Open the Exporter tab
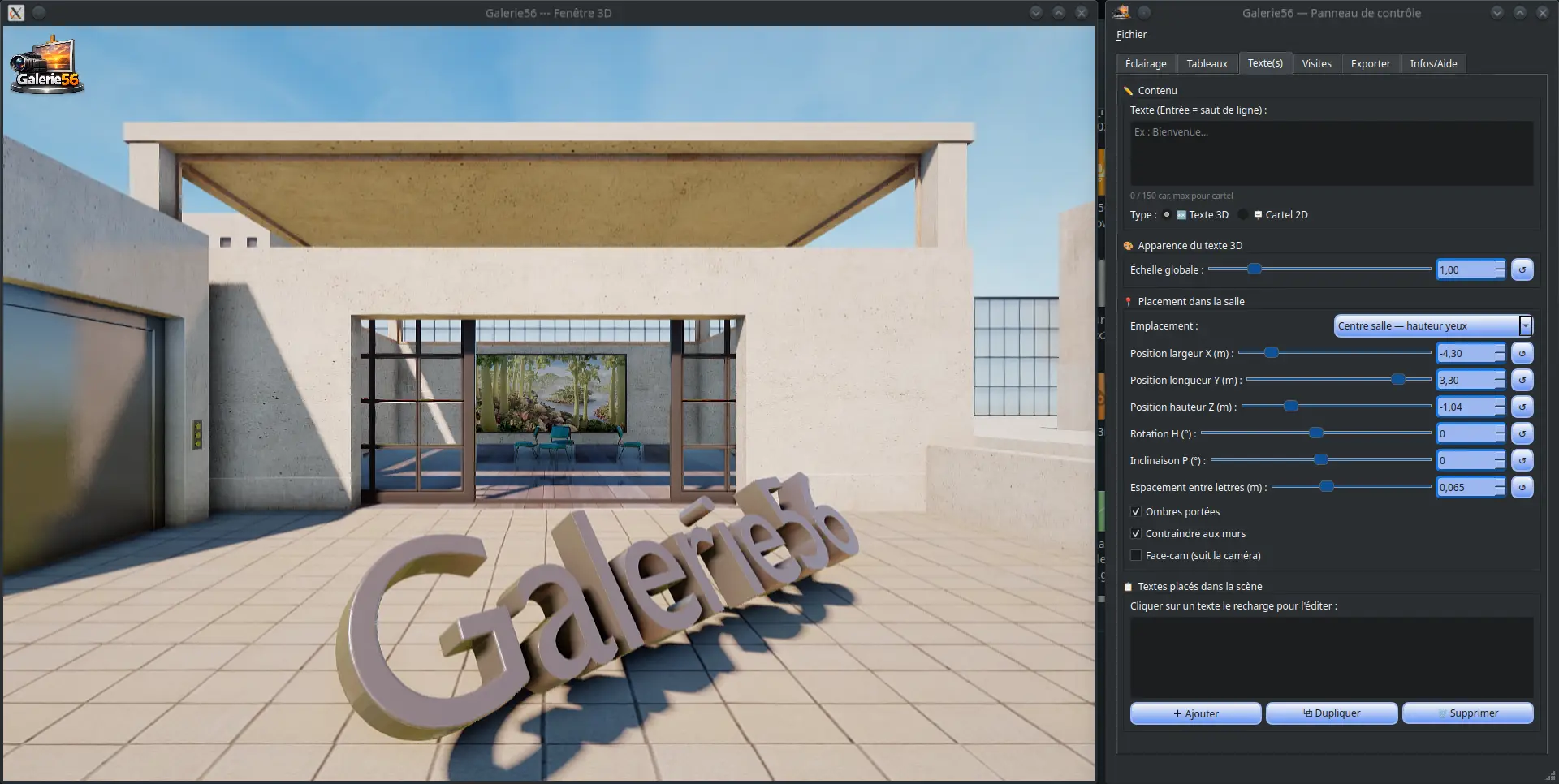The height and width of the screenshot is (784, 1559). coord(1371,64)
